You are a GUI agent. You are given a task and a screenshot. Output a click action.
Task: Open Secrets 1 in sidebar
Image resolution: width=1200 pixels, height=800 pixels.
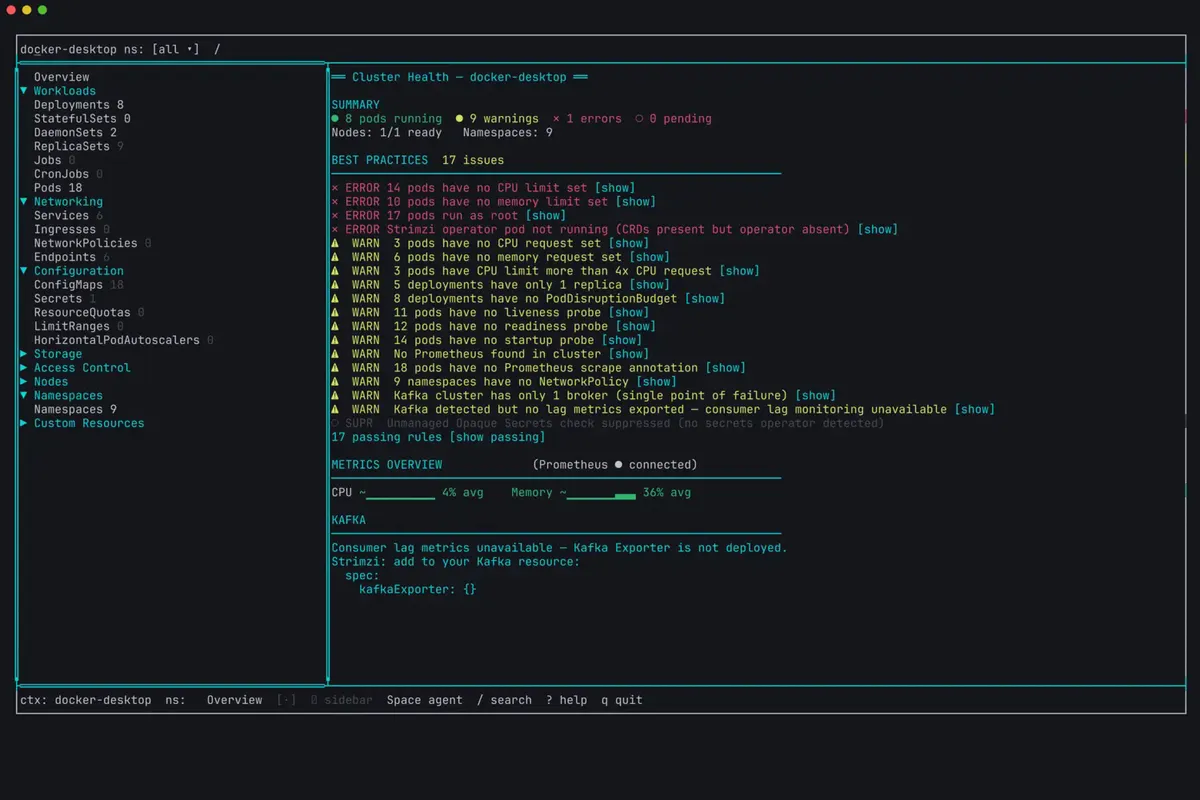coord(65,299)
